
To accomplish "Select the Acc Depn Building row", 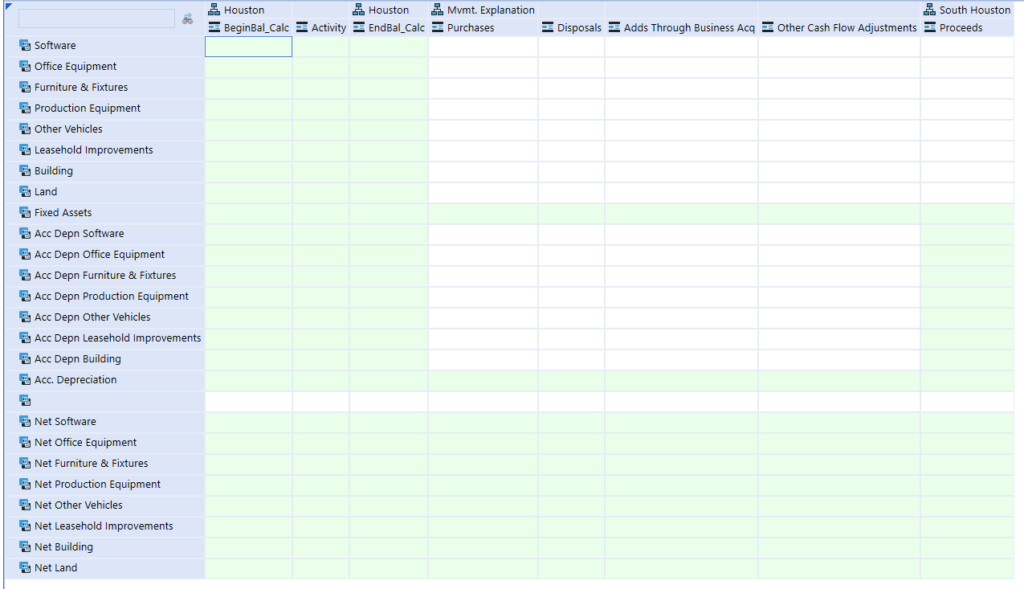I will tap(77, 359).
